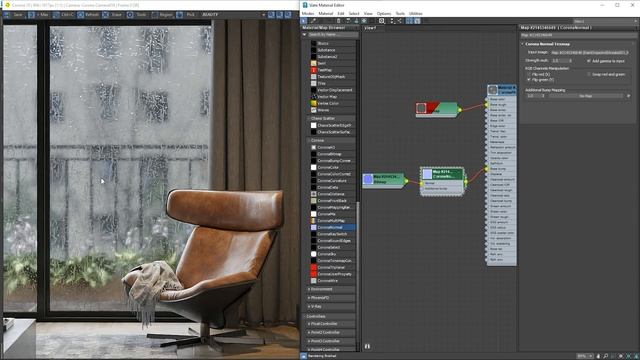Click the Search by Name field

[333, 35]
